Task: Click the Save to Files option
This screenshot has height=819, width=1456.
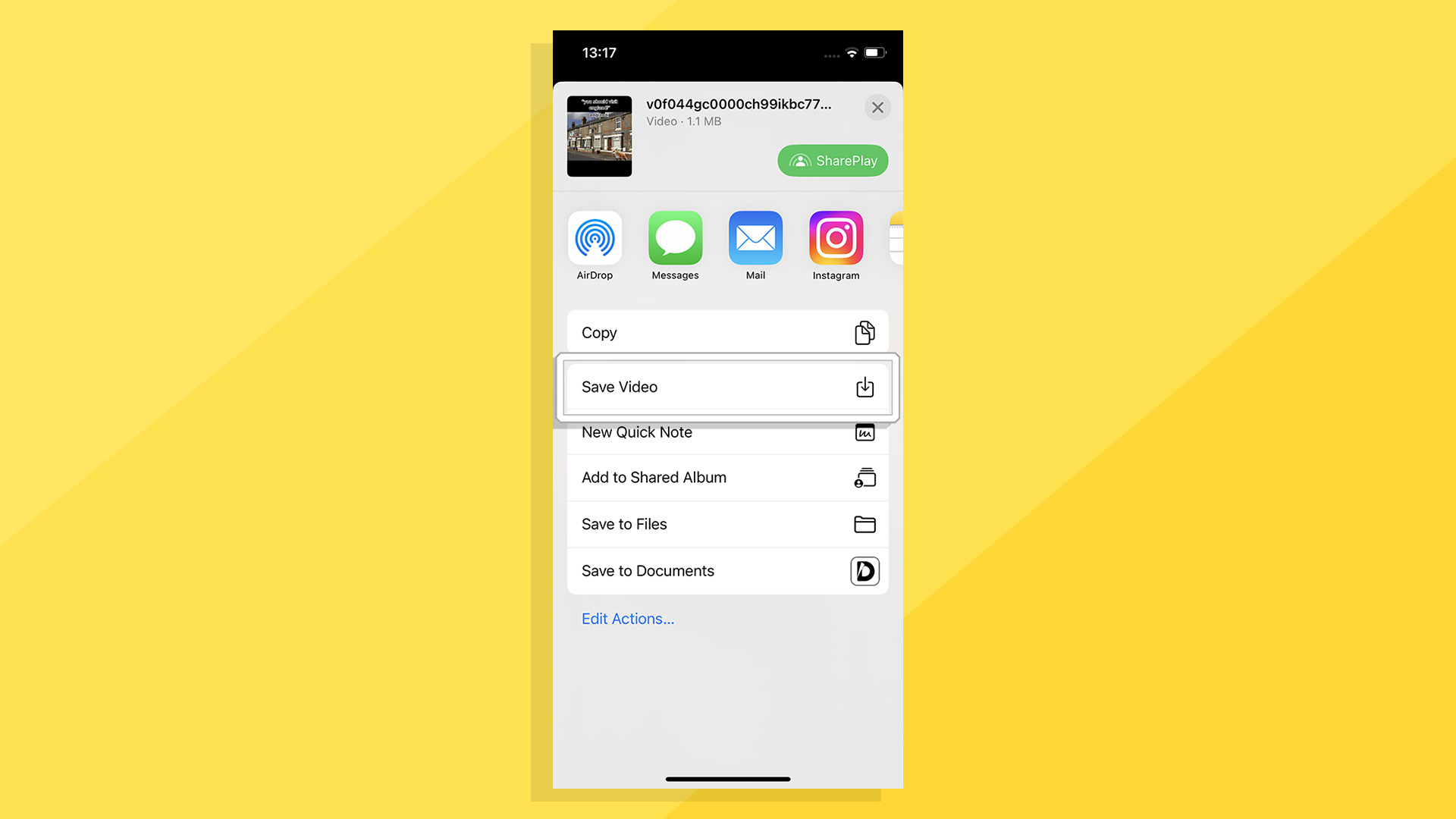Action: [x=728, y=524]
